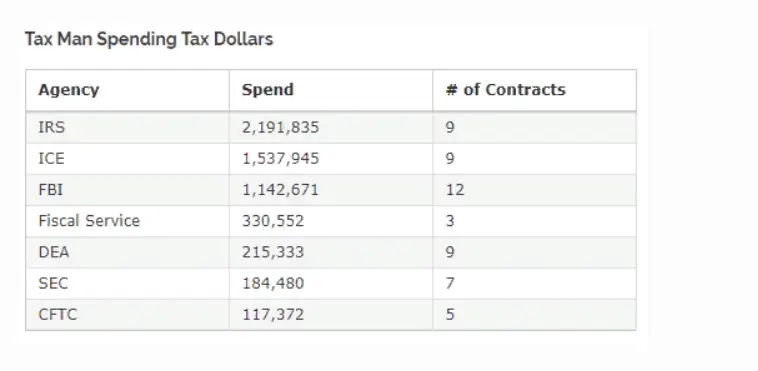Click the 1,142,671 spend value

coord(280,190)
